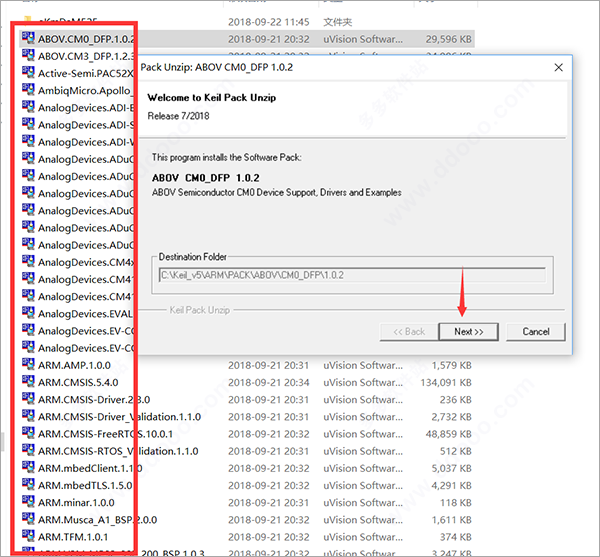Click the ARM.Musca_A1_BSP file name
This screenshot has height=557, width=600.
tap(98, 520)
